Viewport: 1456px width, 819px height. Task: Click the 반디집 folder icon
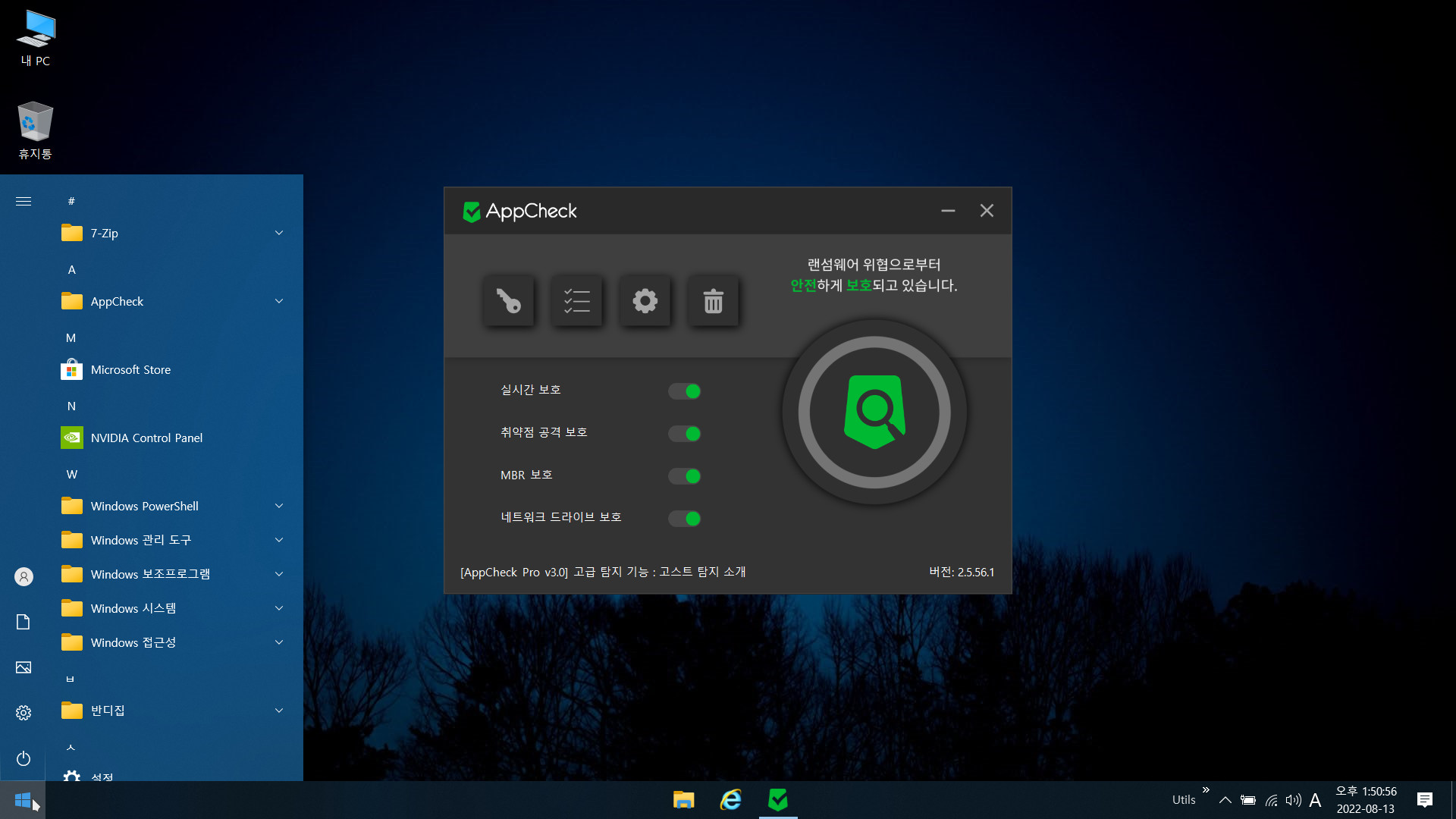[72, 711]
